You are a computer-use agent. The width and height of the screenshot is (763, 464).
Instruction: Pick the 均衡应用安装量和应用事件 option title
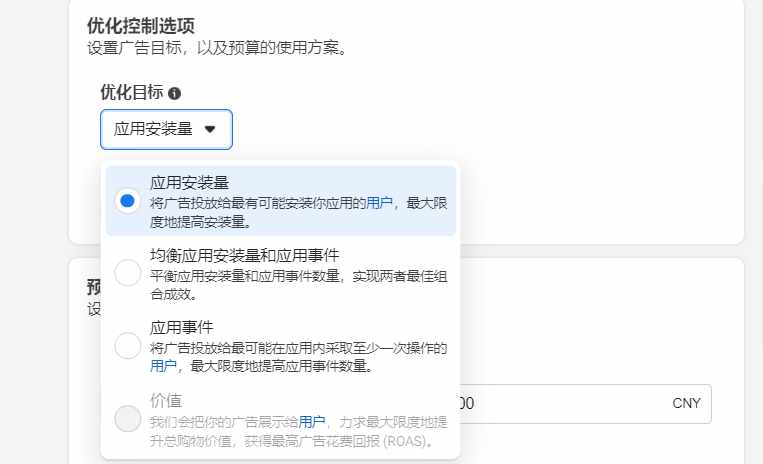244,255
